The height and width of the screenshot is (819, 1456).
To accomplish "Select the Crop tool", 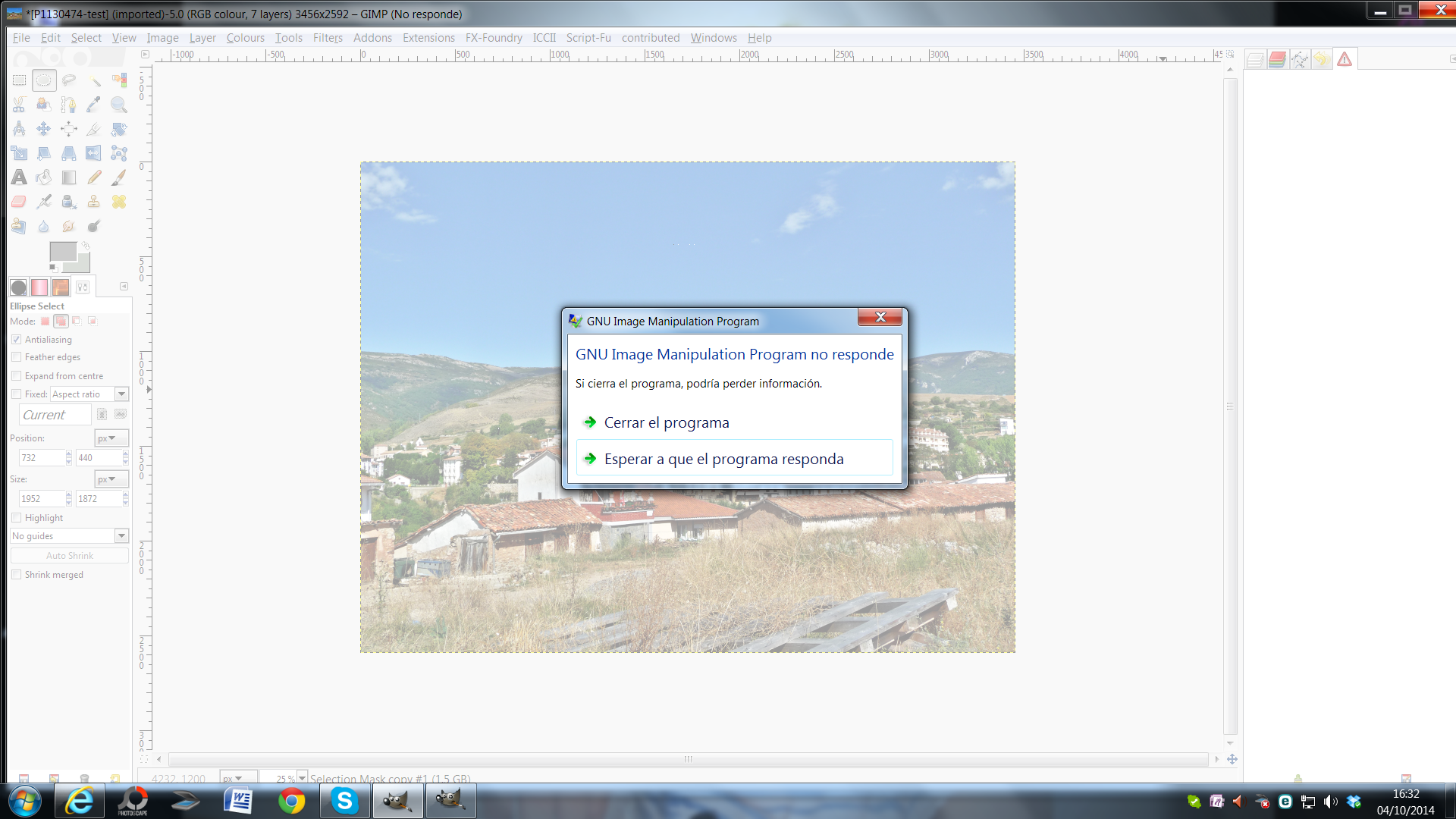I will (x=94, y=129).
